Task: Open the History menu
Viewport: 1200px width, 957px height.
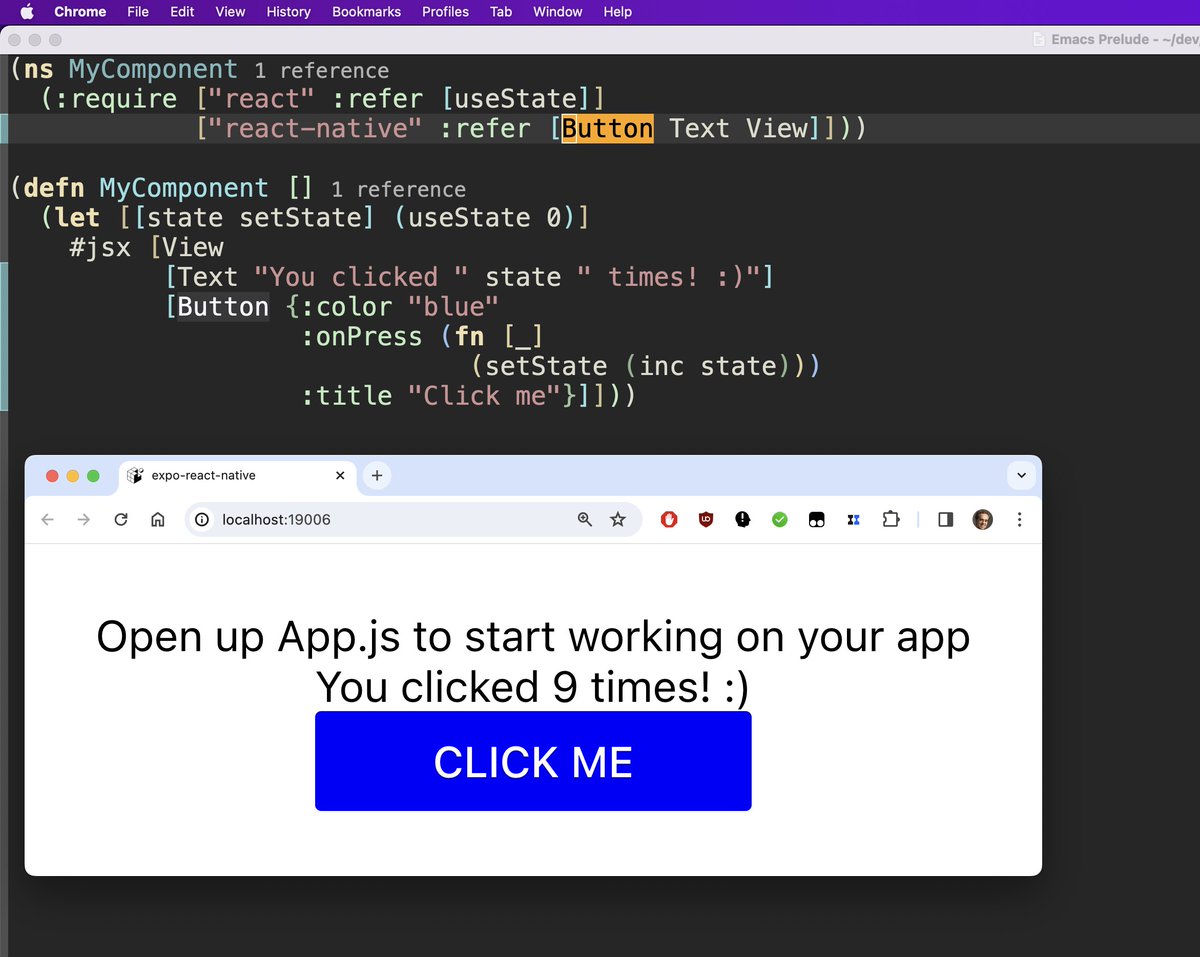Action: pyautogui.click(x=288, y=12)
